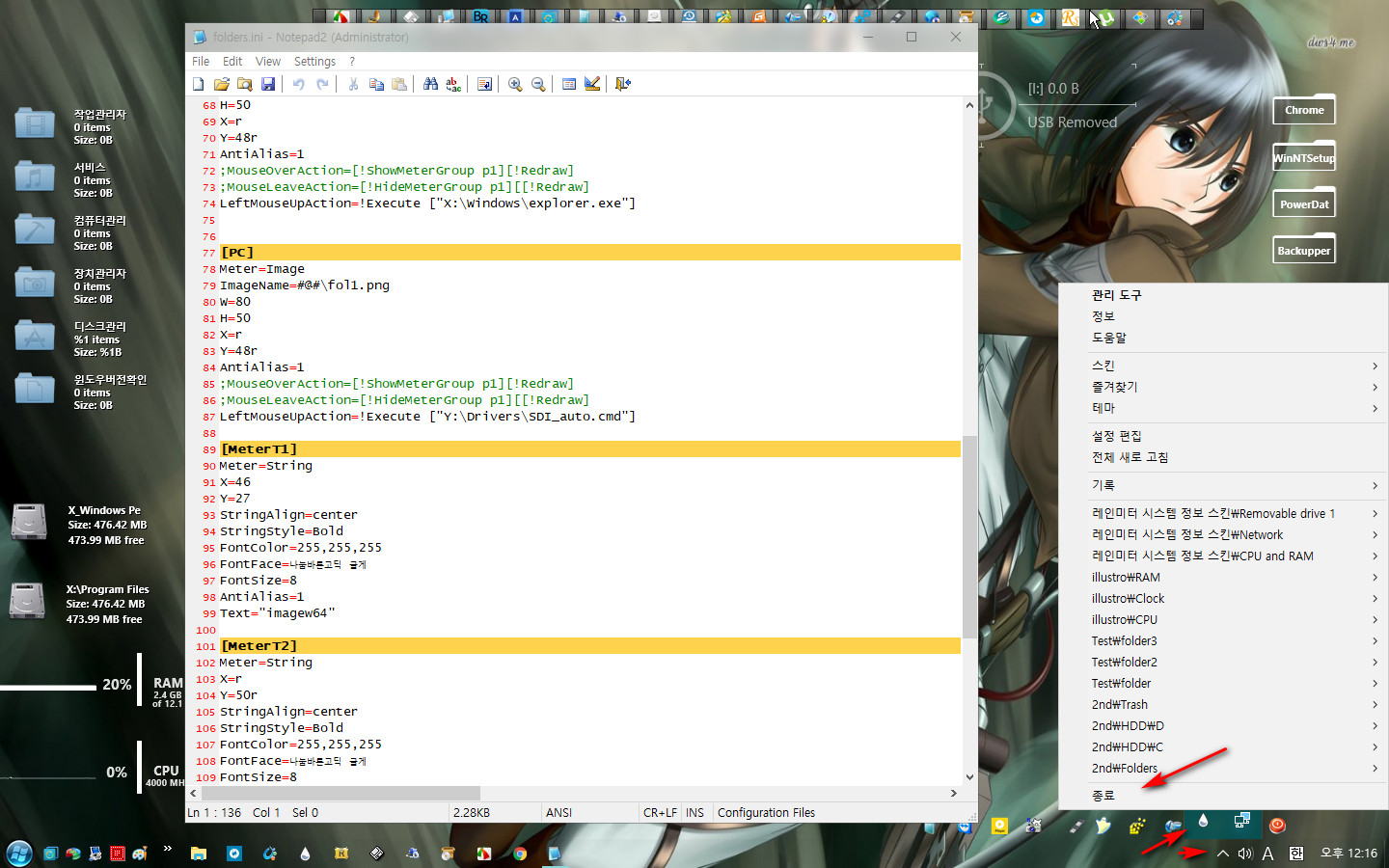Open Find with the binoculars icon
The width and height of the screenshot is (1389, 868).
tap(430, 84)
